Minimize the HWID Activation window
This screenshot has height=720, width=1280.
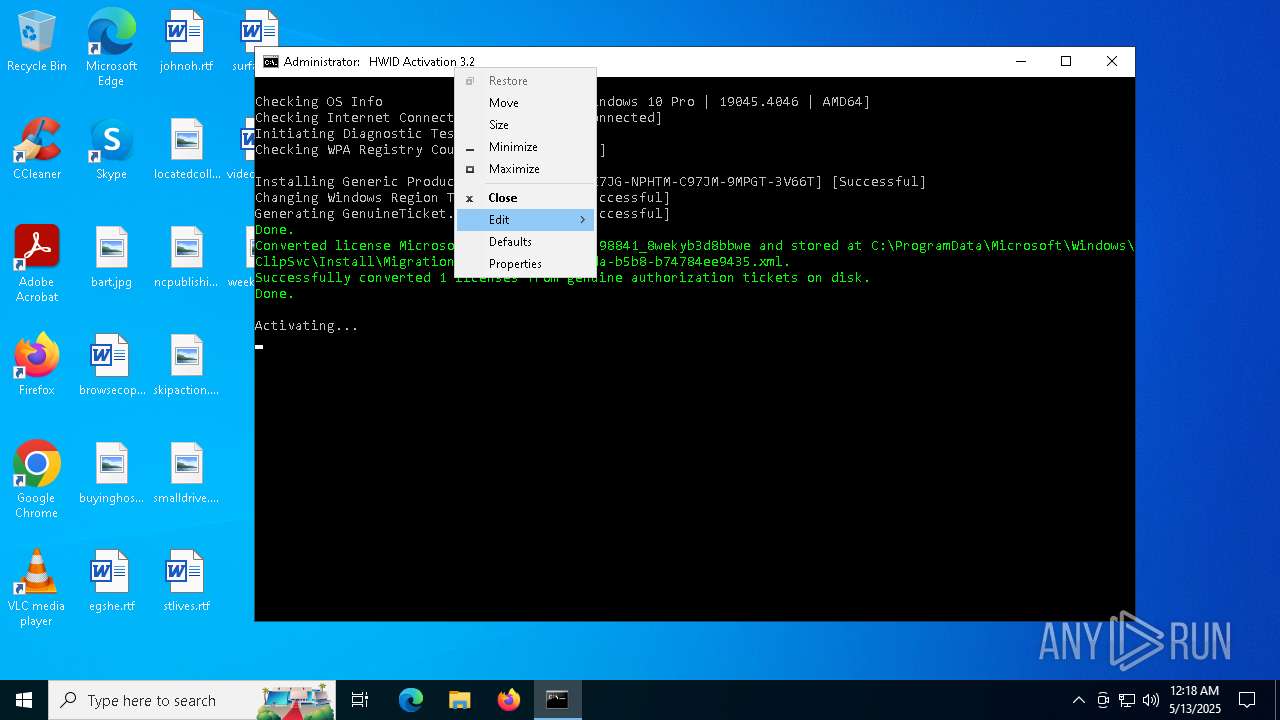1021,62
